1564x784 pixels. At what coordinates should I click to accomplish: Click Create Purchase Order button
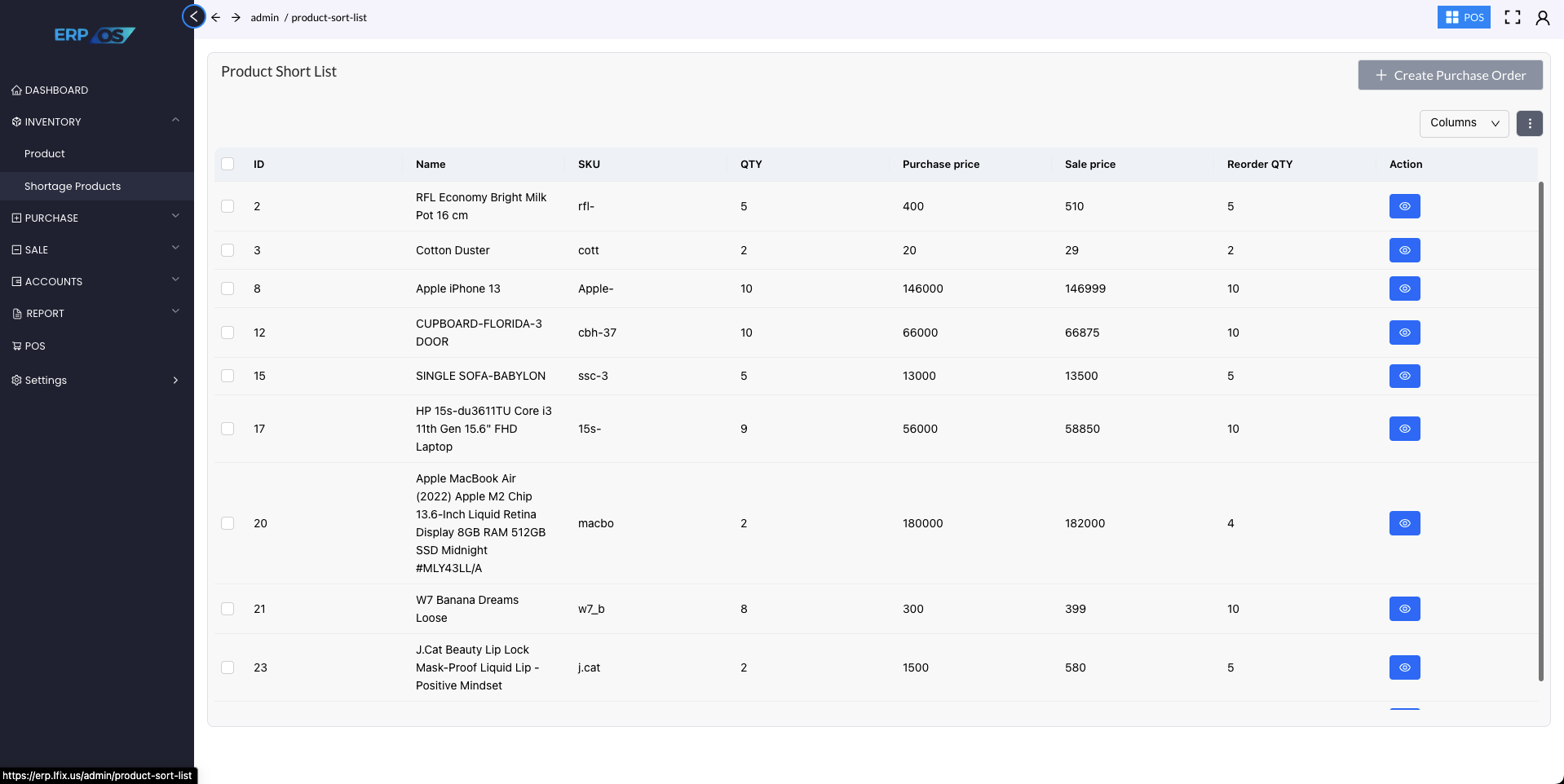(x=1450, y=75)
